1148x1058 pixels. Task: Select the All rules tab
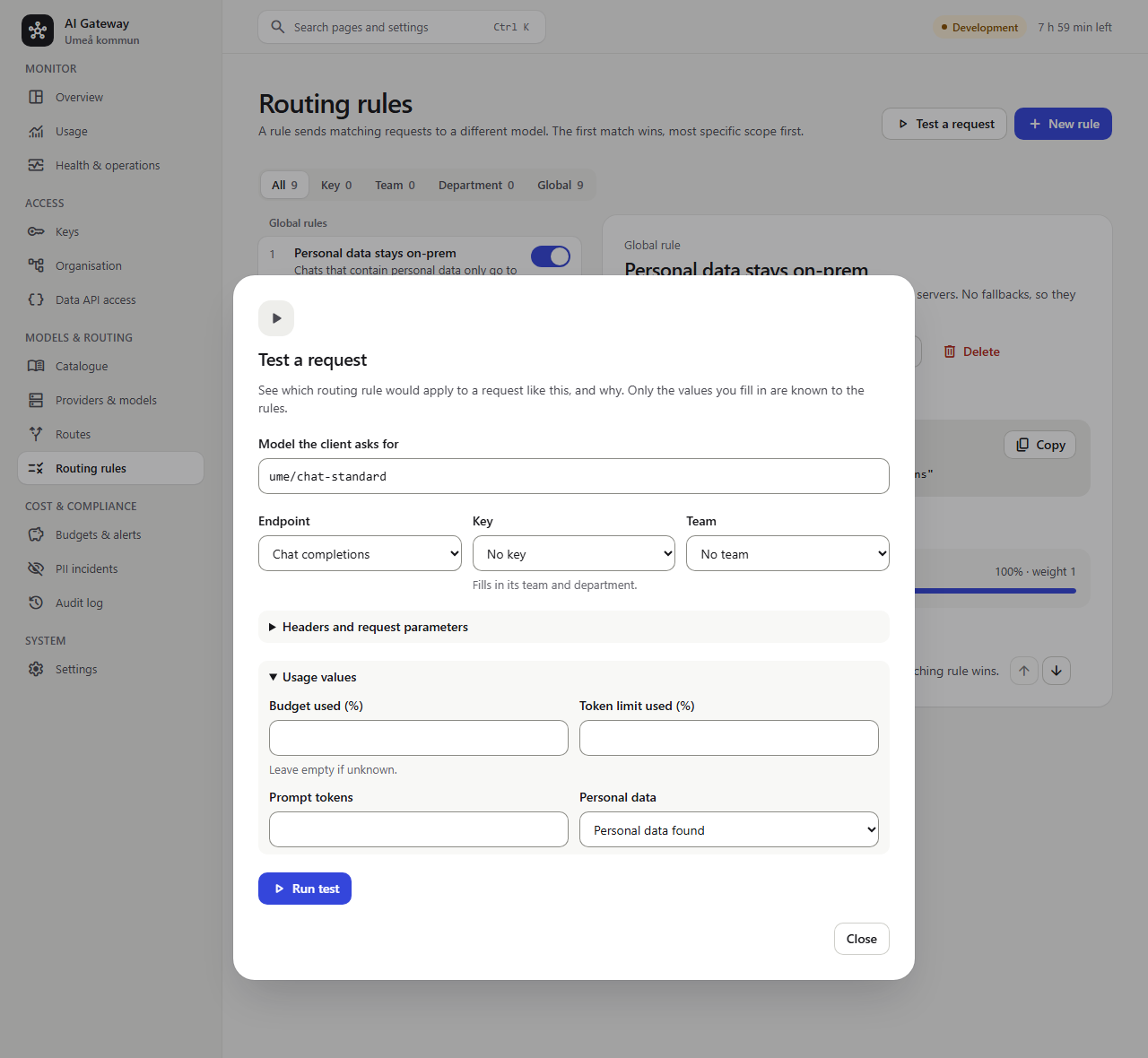tap(284, 185)
